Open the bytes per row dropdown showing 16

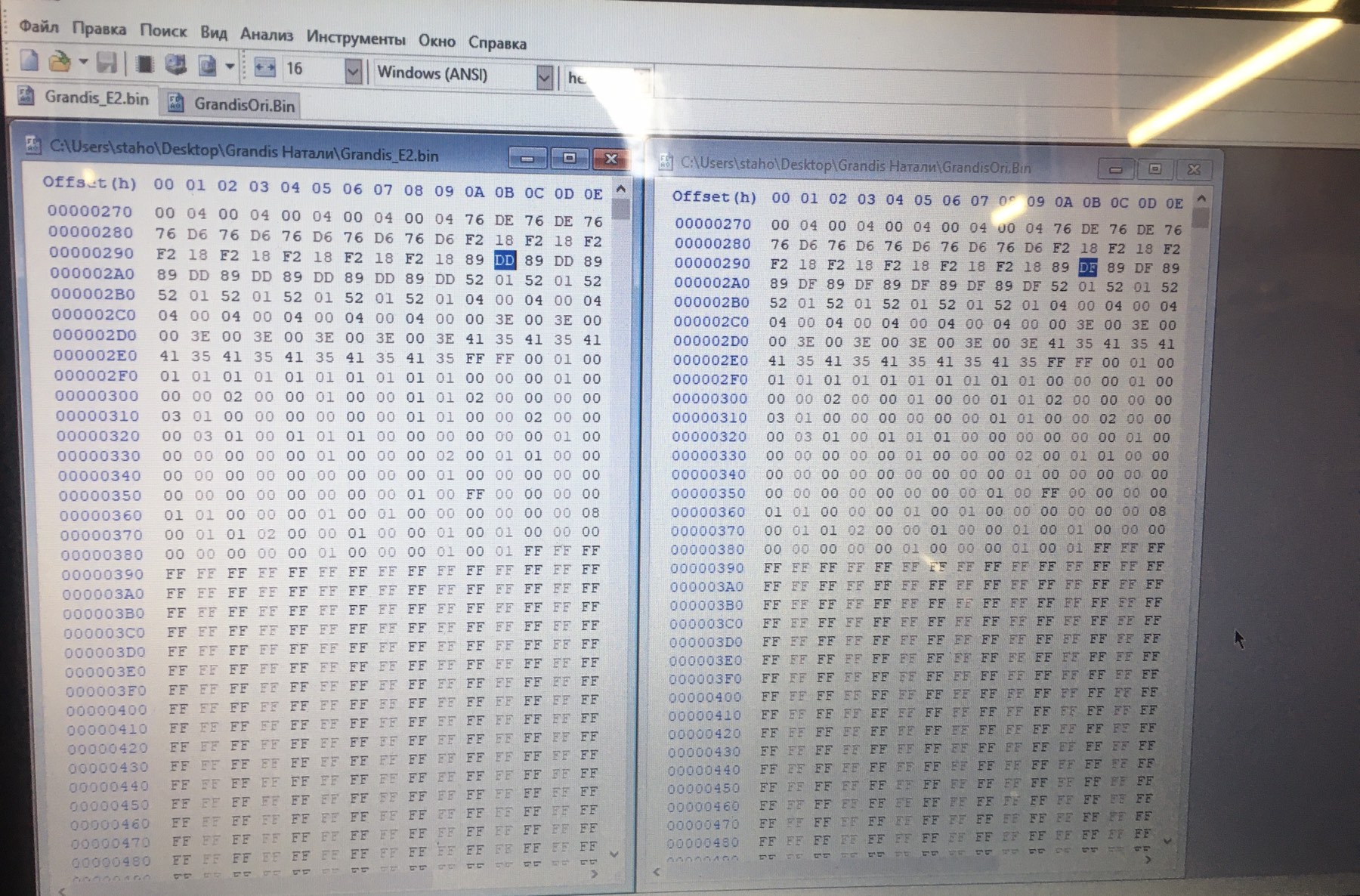coord(353,73)
